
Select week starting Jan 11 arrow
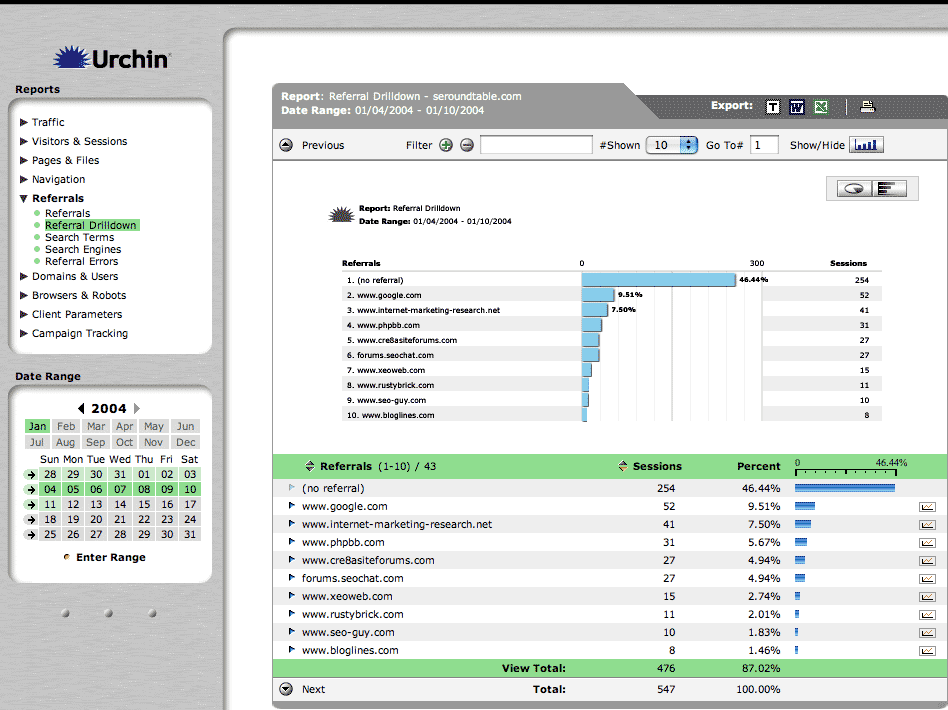(31, 505)
